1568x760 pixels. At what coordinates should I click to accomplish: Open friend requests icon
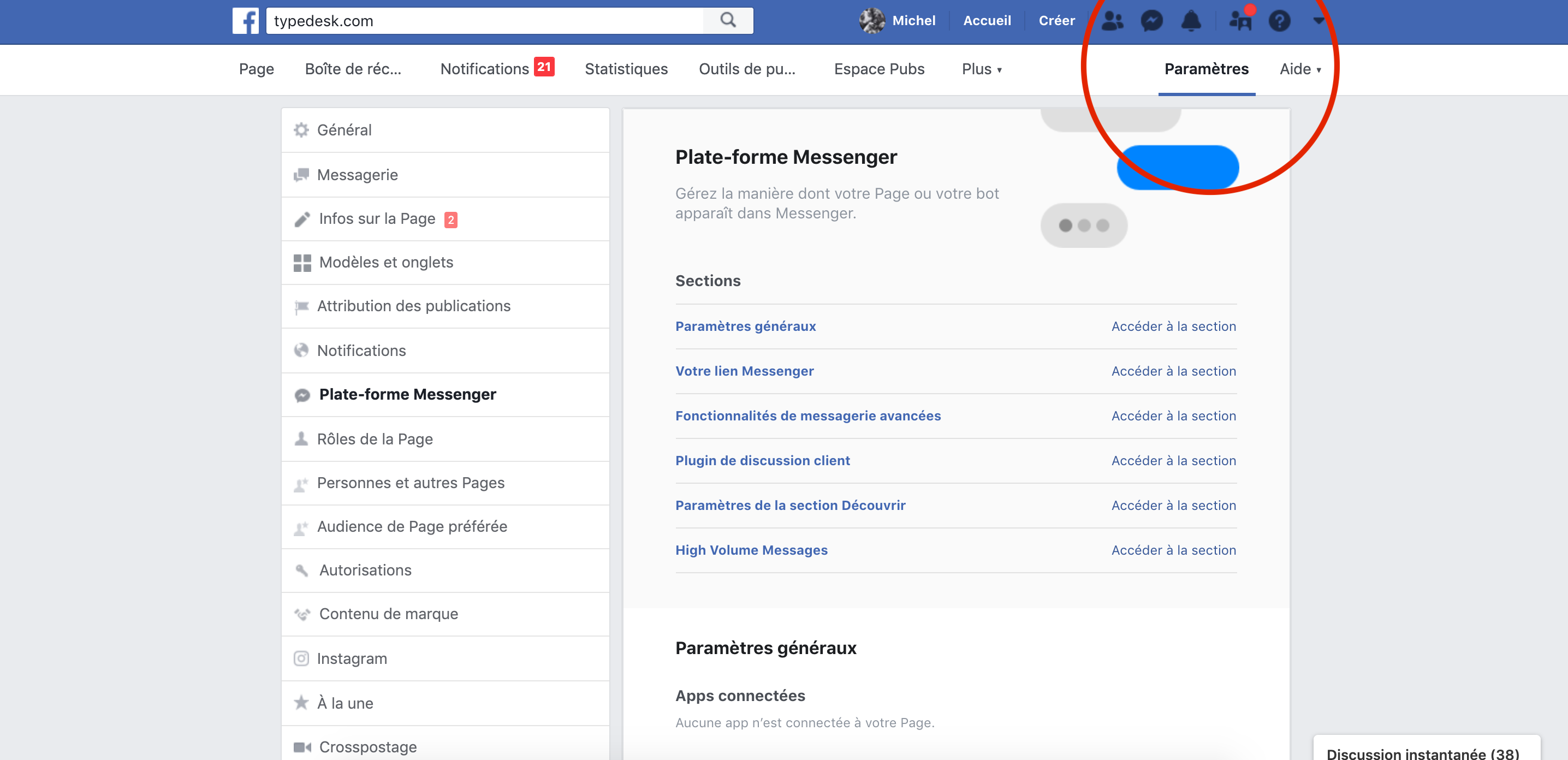click(1112, 21)
